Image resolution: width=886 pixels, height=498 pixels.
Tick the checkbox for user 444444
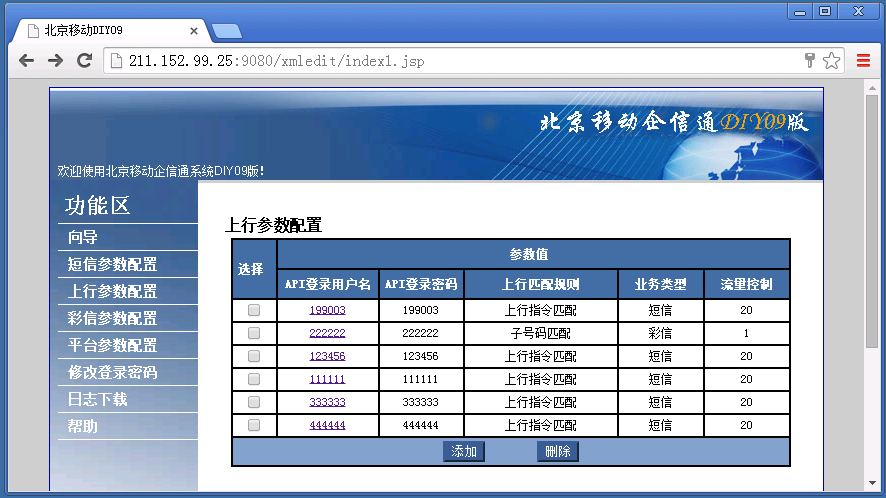tap(254, 425)
